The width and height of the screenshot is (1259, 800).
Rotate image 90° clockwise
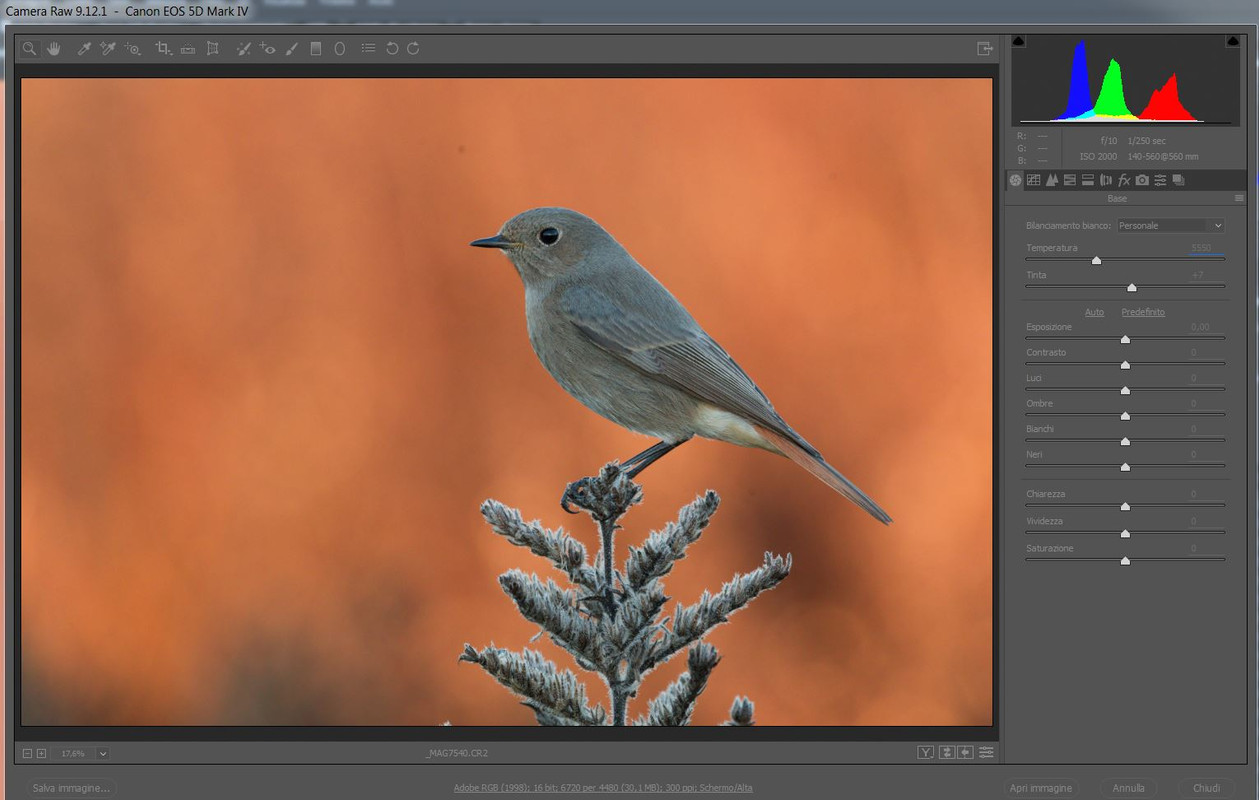coord(413,48)
